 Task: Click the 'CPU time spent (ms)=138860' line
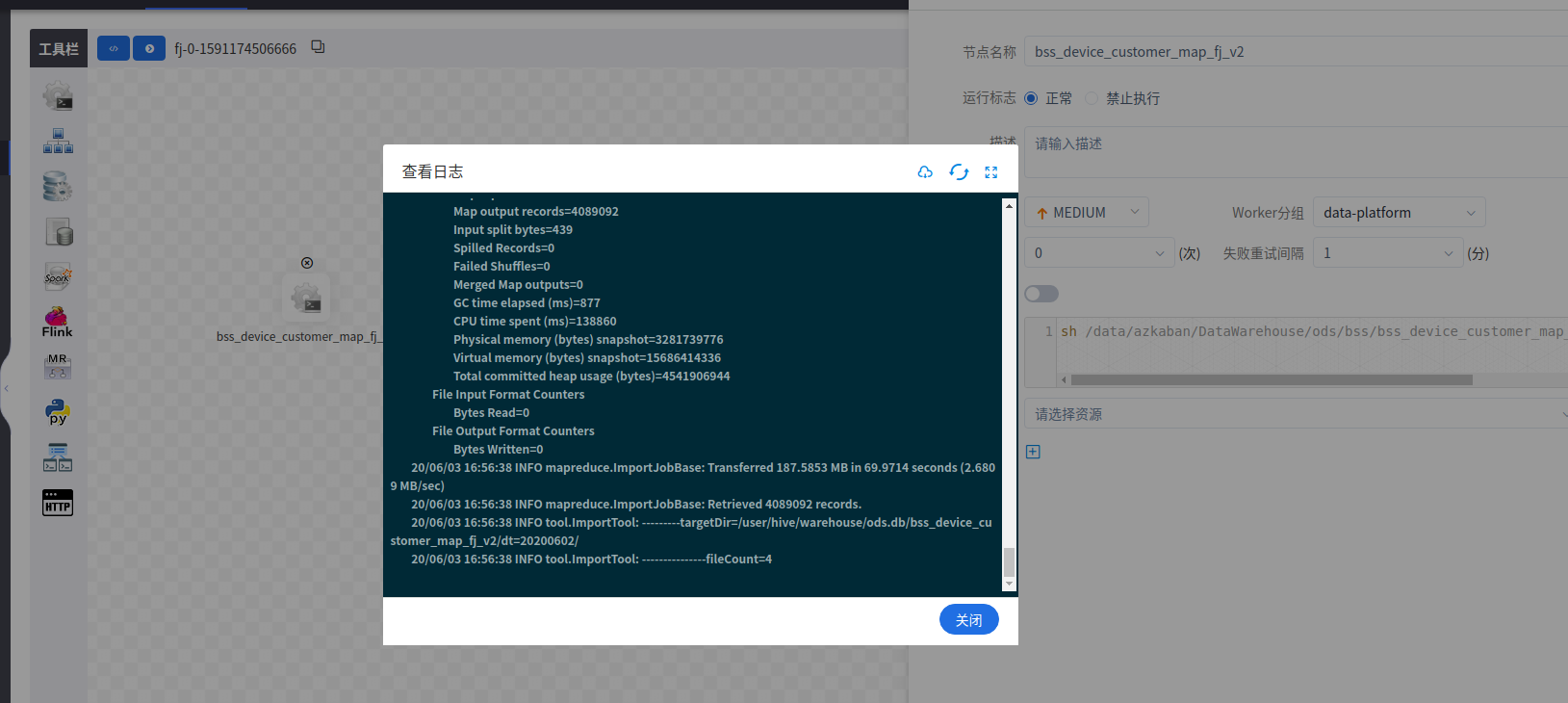click(x=535, y=322)
